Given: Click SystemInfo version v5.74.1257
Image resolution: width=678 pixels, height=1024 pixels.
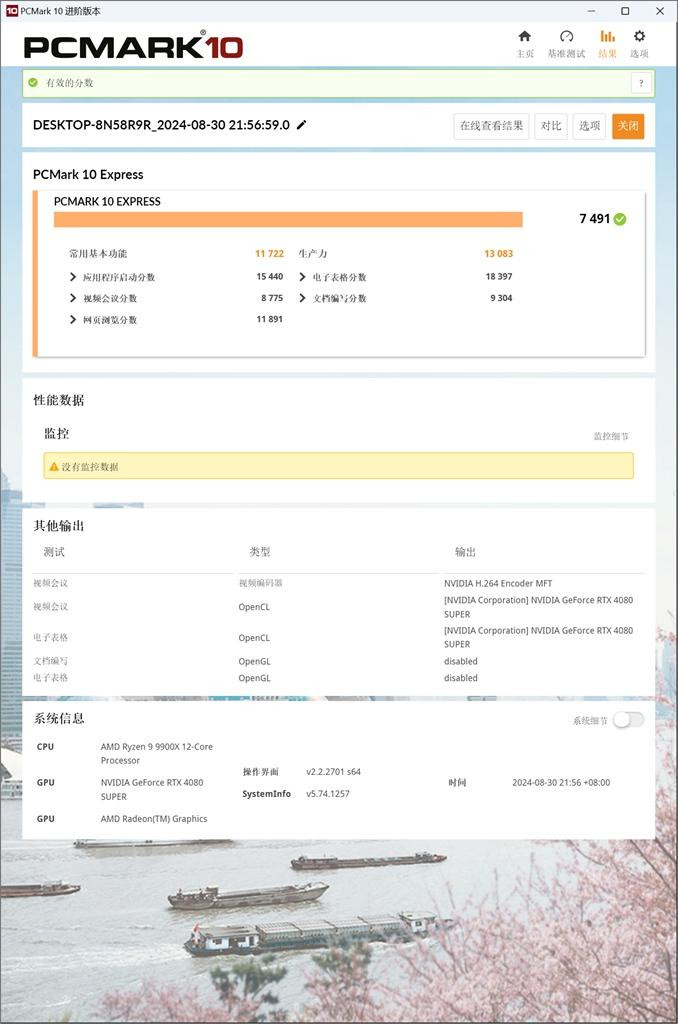Looking at the screenshot, I should (328, 793).
